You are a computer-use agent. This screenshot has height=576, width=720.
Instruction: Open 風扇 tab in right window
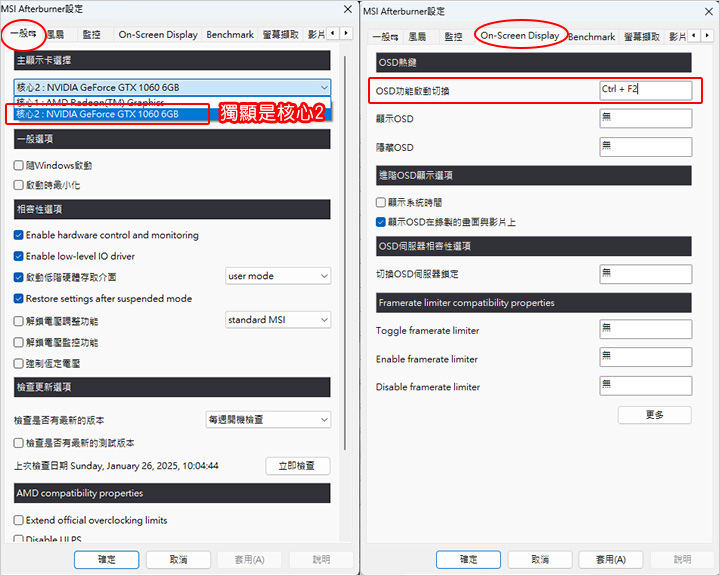(417, 37)
